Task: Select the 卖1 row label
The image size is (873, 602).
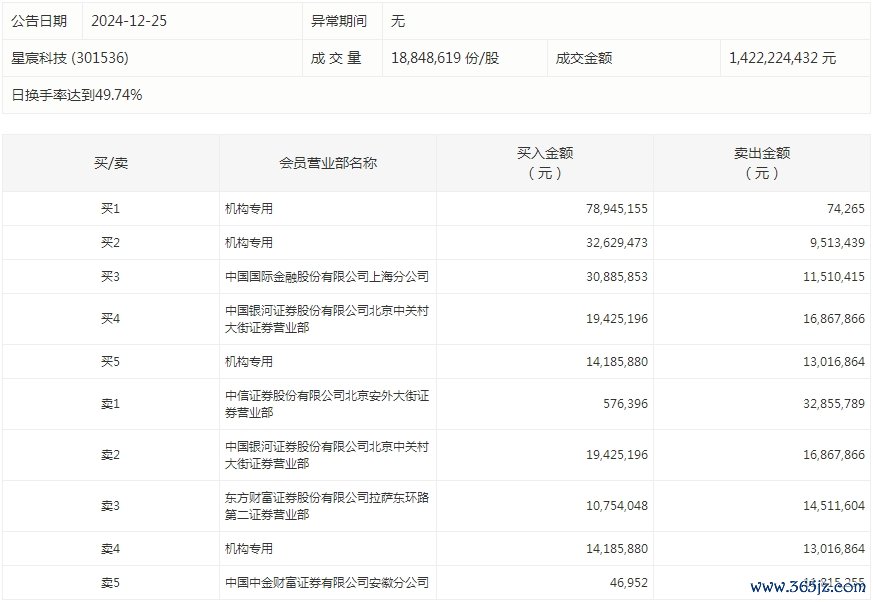Action: [x=110, y=404]
